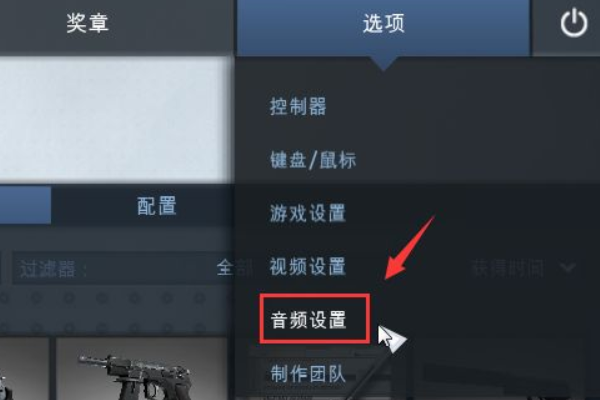Select the black pistol item thumbnail
Viewport: 600px width, 400px height.
point(142,369)
